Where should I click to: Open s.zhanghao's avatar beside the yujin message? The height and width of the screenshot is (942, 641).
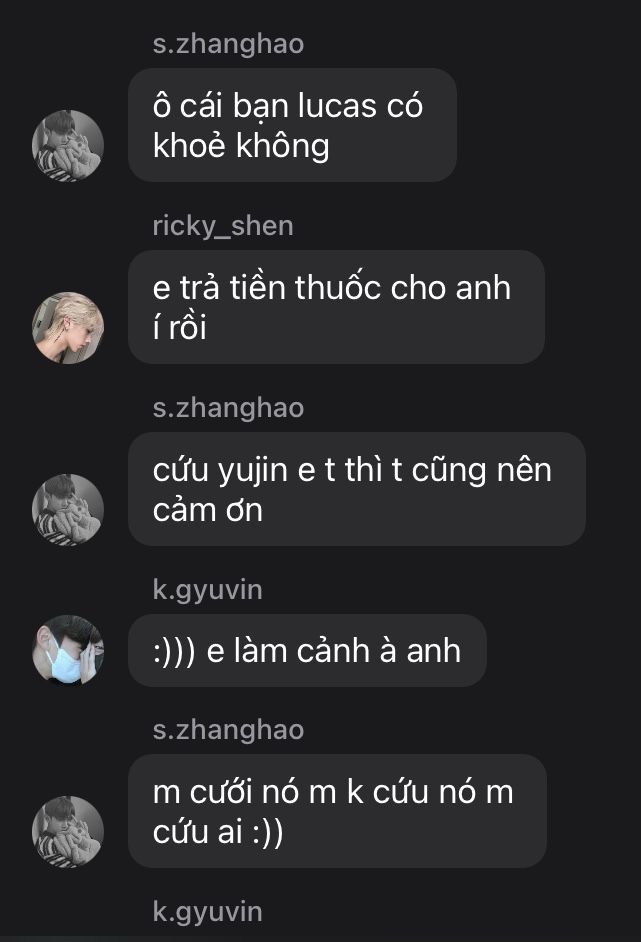[x=67, y=509]
